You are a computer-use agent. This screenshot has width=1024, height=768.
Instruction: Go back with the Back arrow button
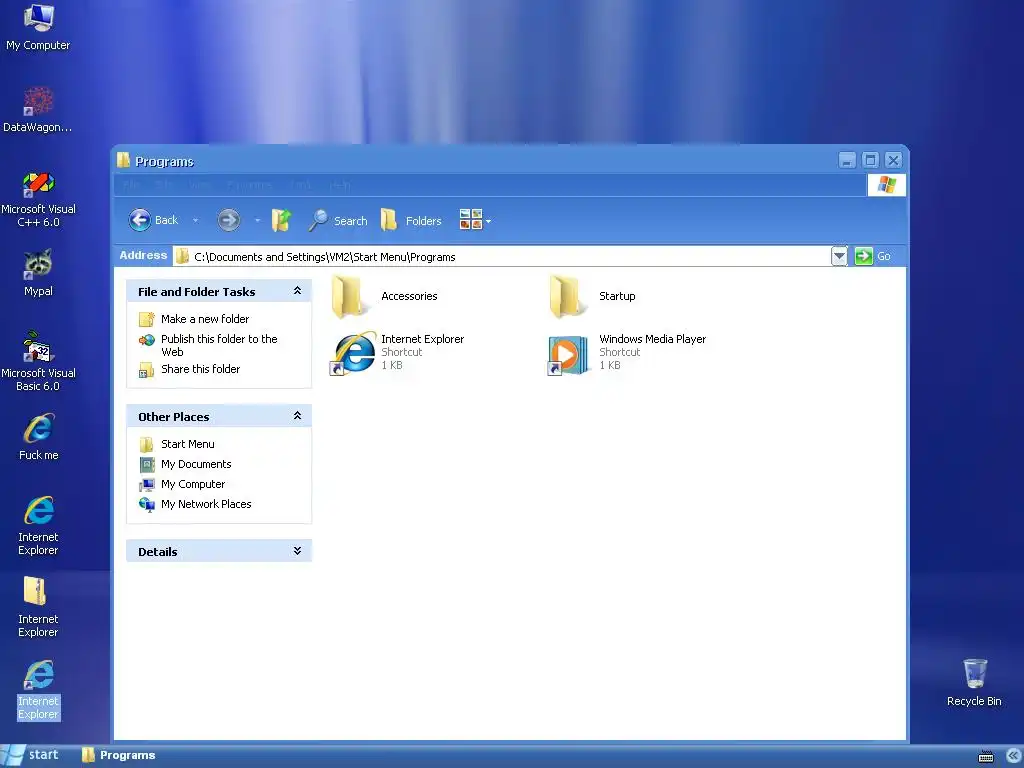pyautogui.click(x=153, y=220)
